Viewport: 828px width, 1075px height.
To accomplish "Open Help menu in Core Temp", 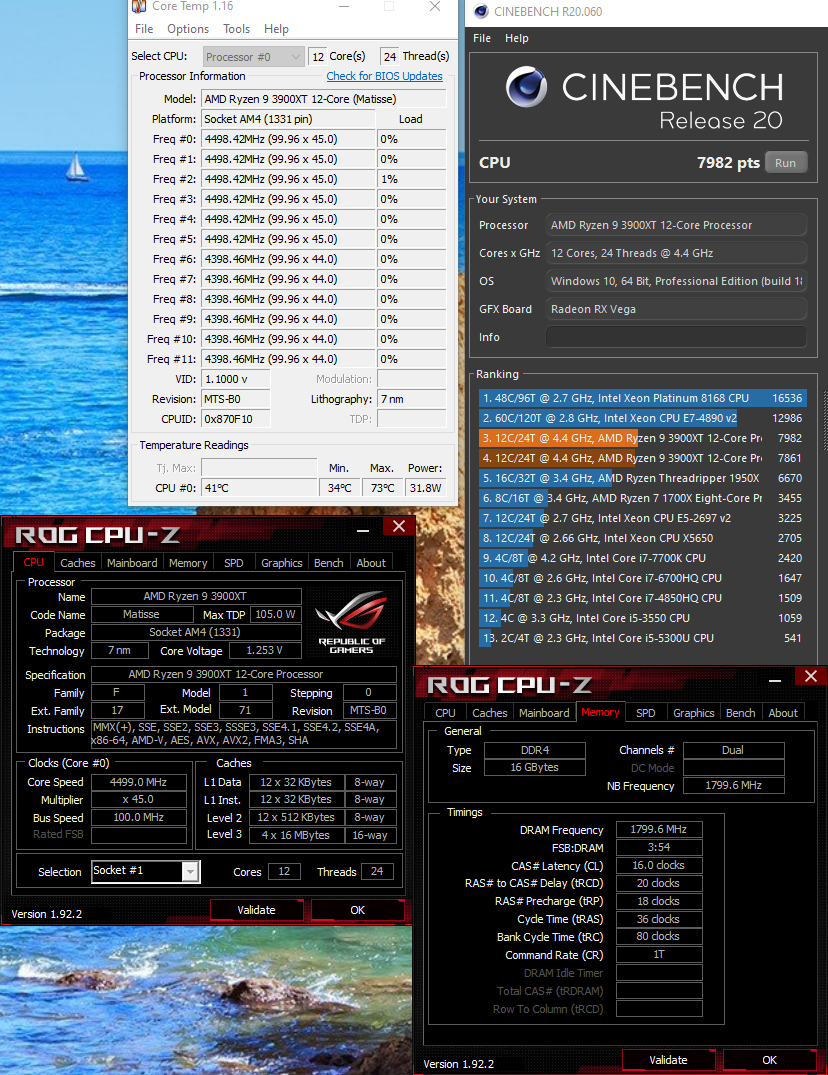I will click(x=276, y=29).
